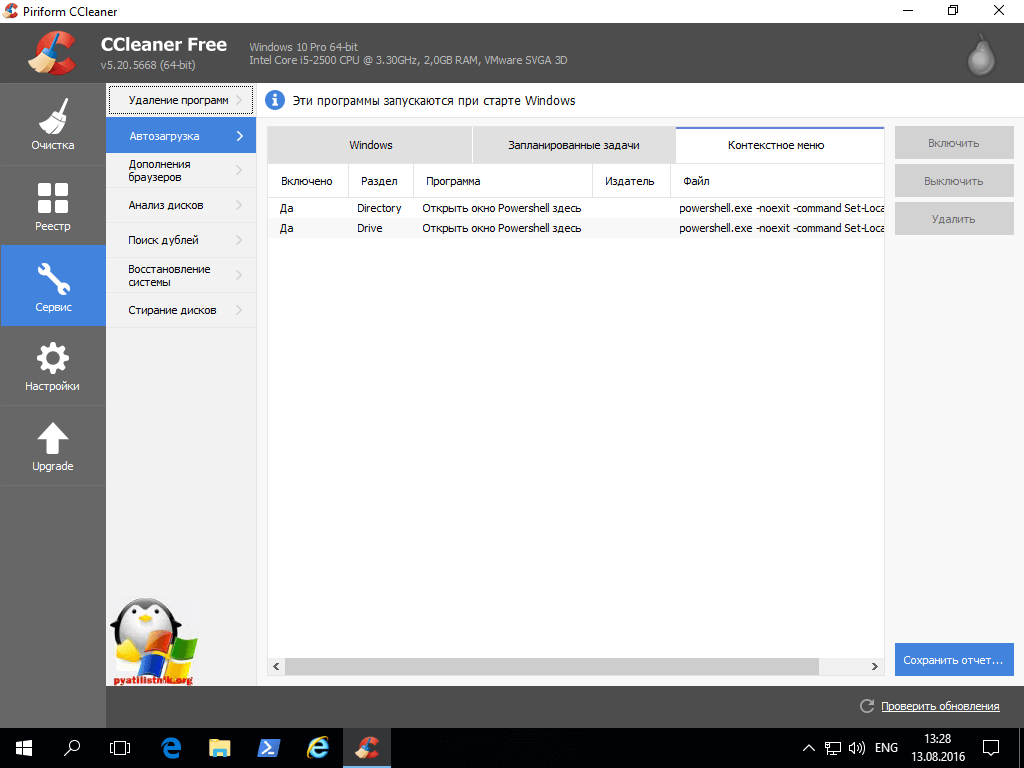
Task: Switch to Запланированные задачи tab
Action: [x=573, y=145]
